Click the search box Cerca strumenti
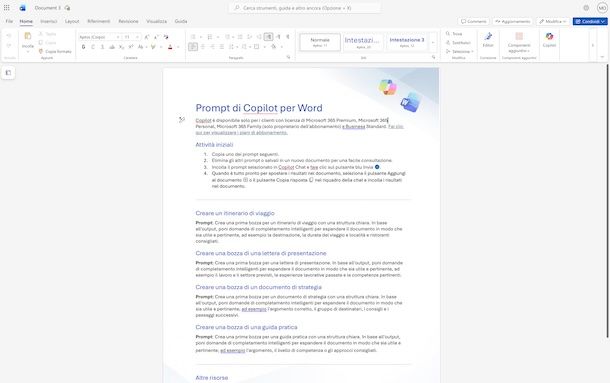This screenshot has width=610, height=383. click(x=305, y=8)
